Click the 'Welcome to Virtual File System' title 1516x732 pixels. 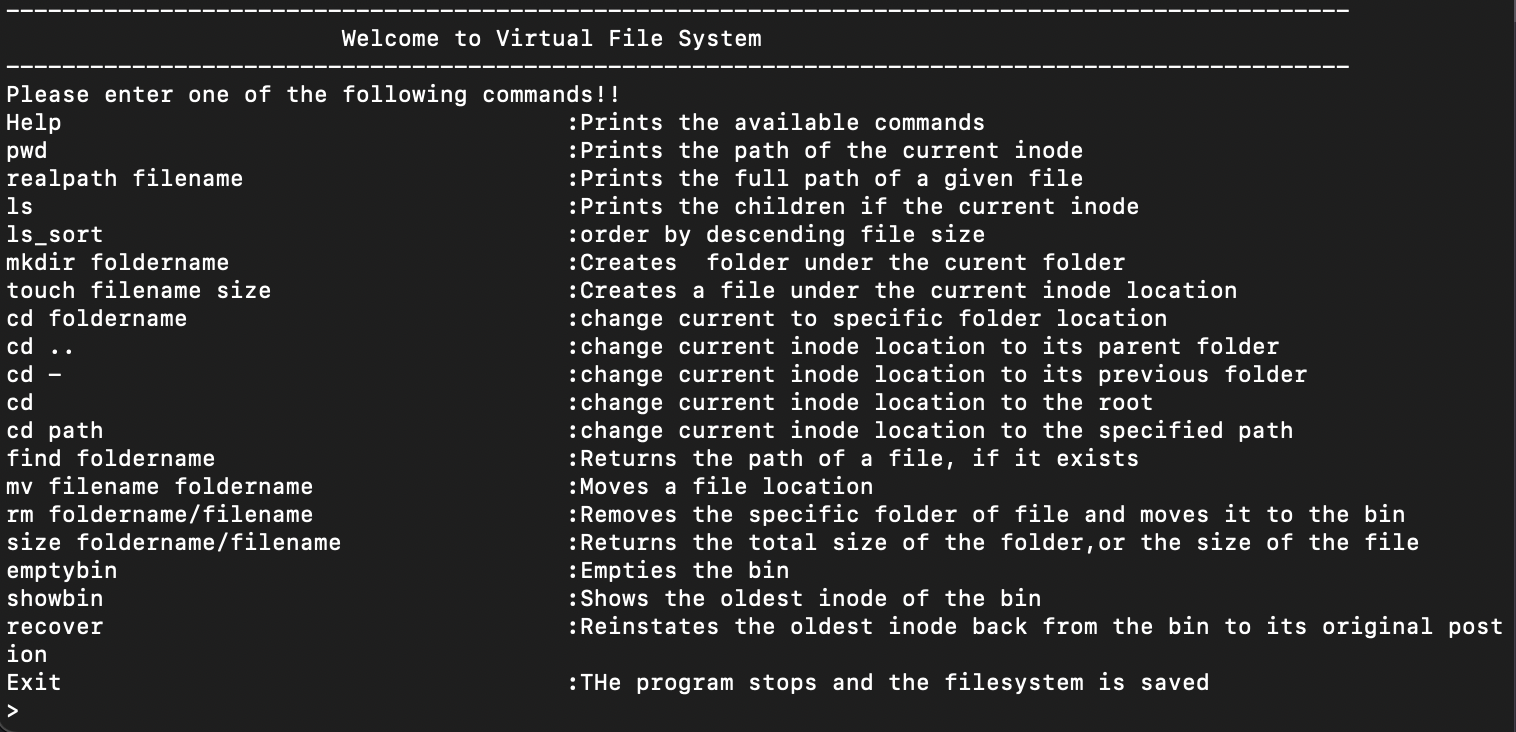551,39
